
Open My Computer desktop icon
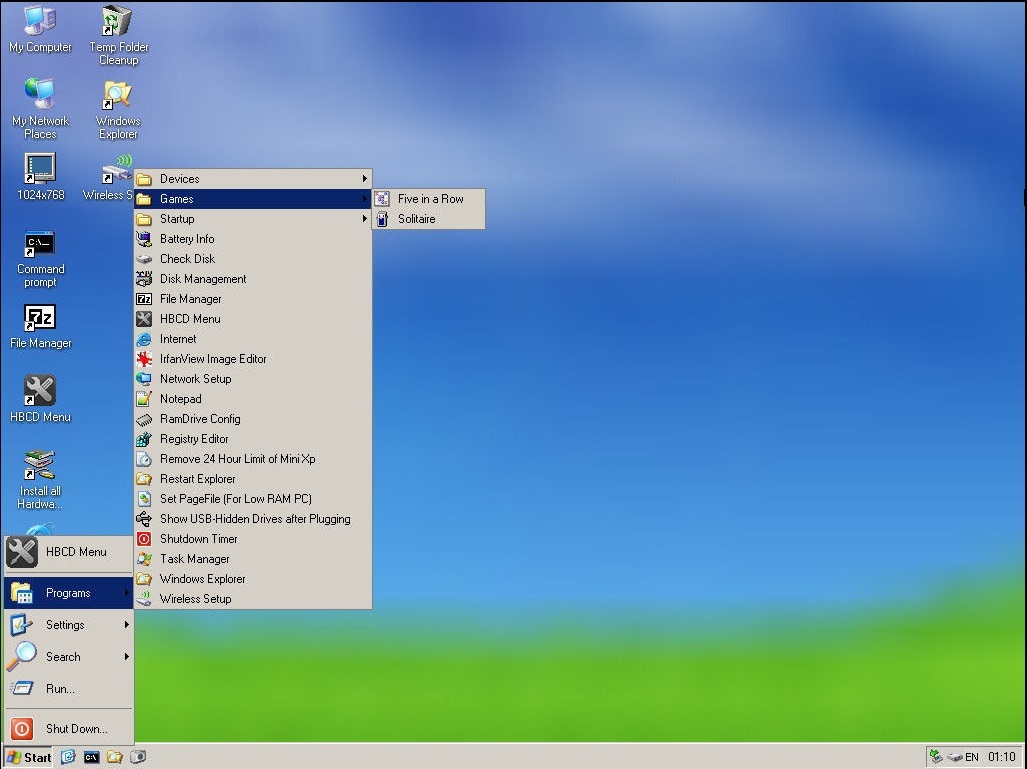coord(40,29)
